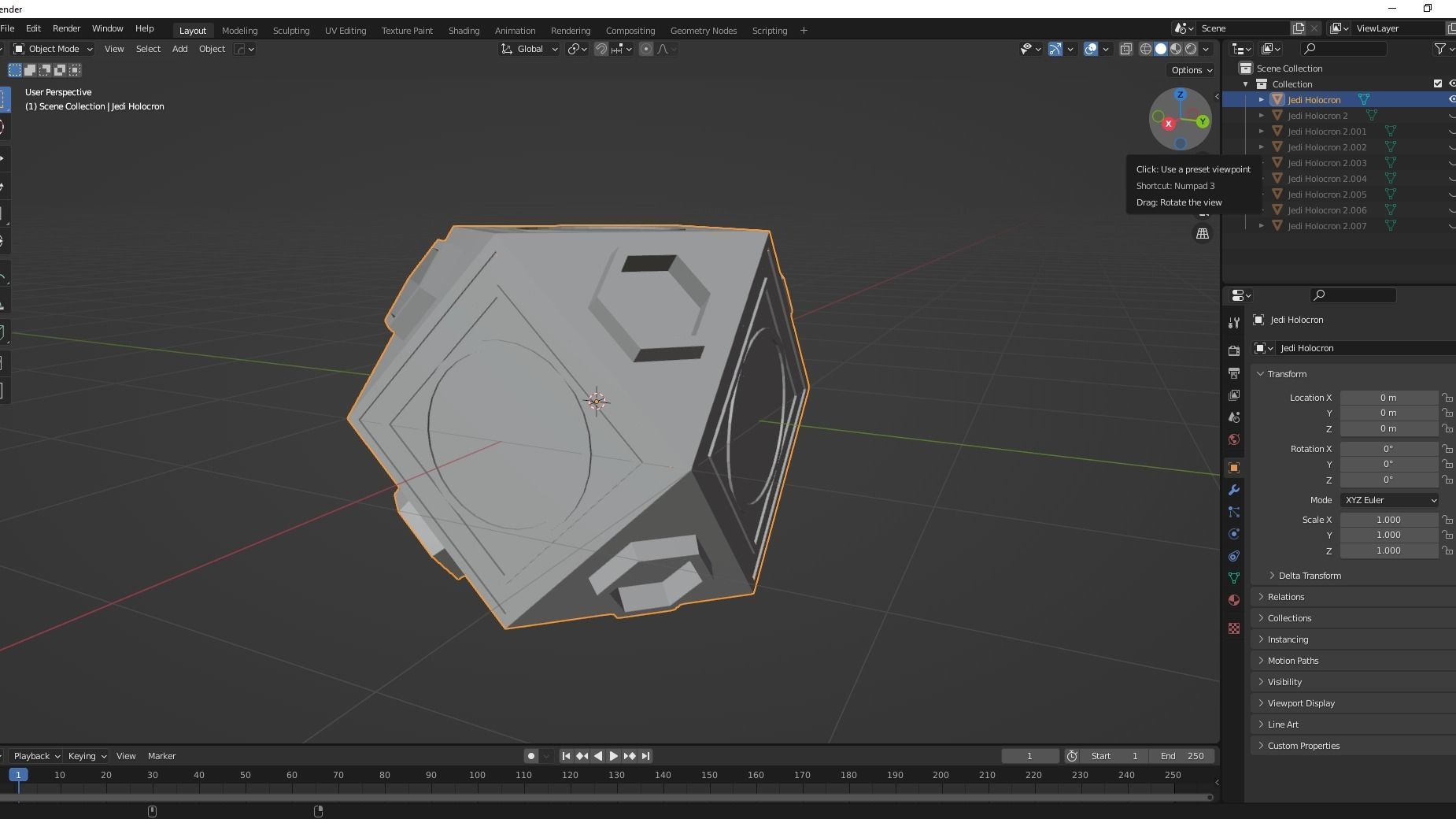Expand the Jedi Holocron 2.003 outliner row
Screen dimensions: 1456x819
[1262, 163]
